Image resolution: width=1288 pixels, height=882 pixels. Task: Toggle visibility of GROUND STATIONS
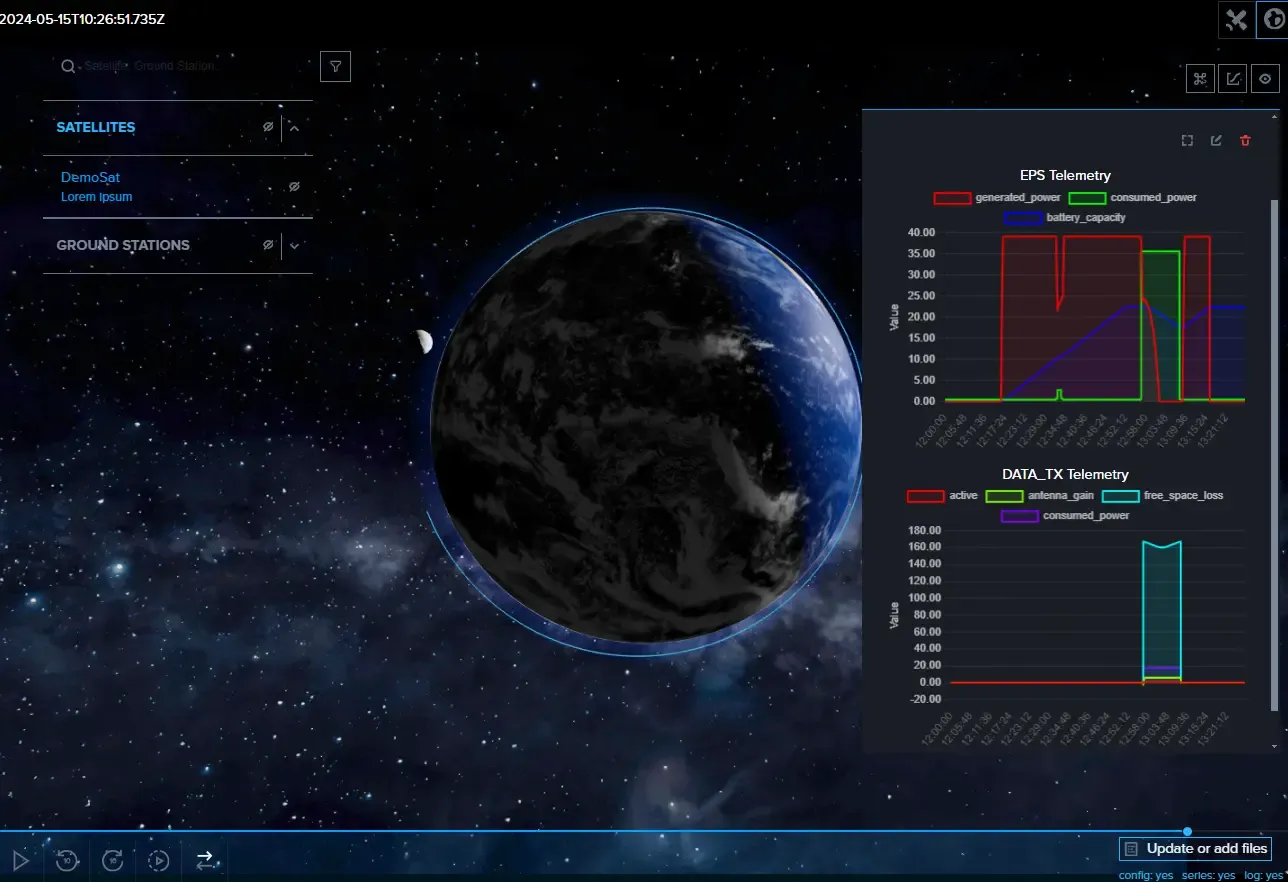268,245
